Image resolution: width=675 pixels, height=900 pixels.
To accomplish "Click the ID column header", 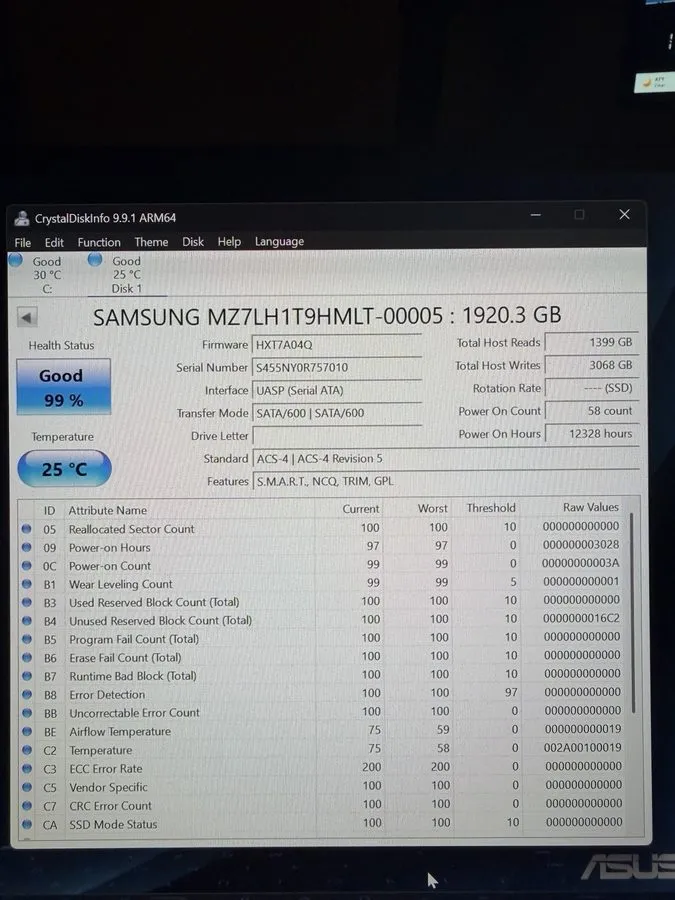I will pyautogui.click(x=49, y=510).
